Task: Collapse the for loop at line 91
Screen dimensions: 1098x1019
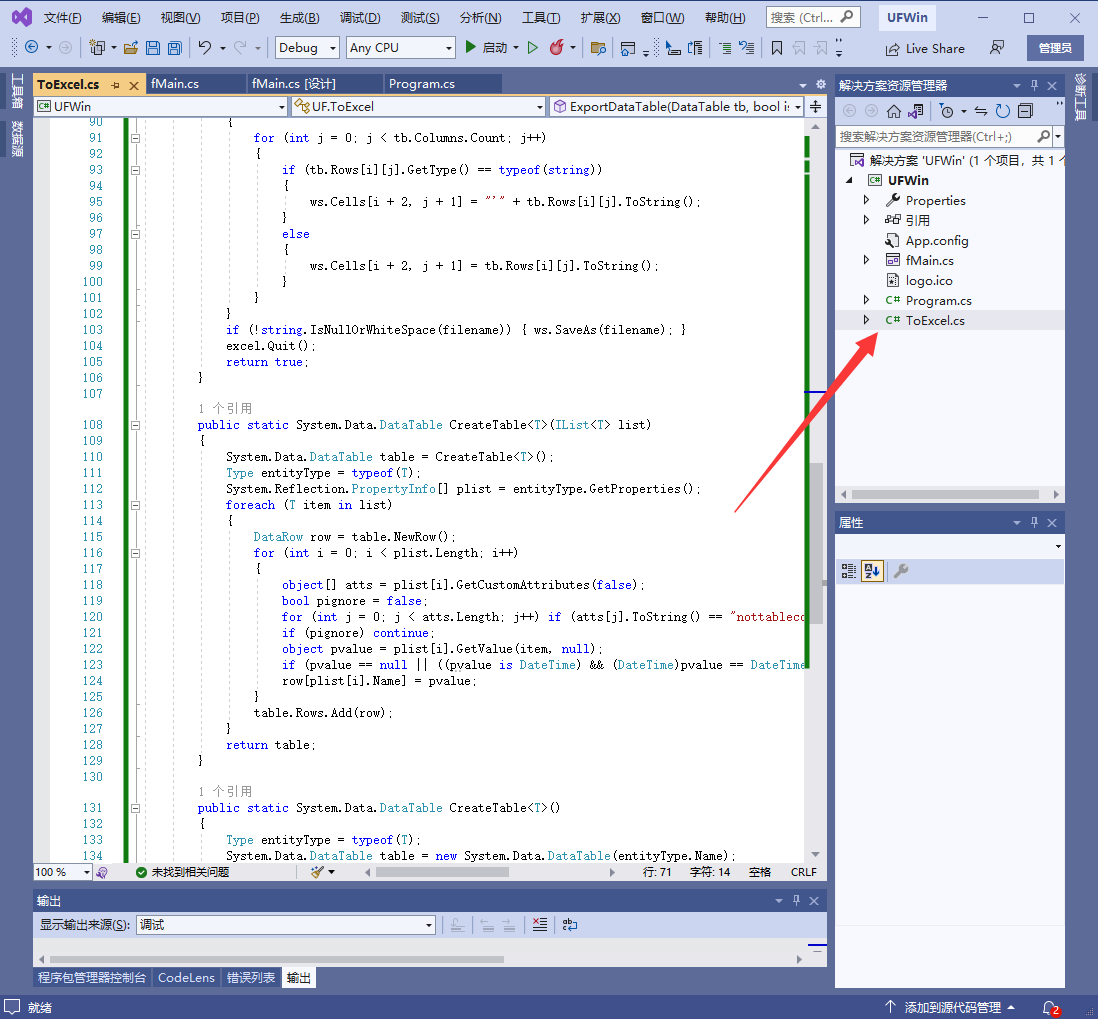Action: coord(135,138)
